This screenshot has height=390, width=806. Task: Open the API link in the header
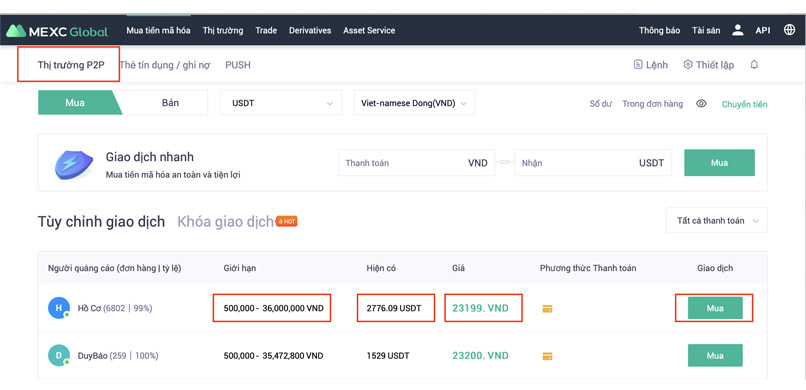763,30
